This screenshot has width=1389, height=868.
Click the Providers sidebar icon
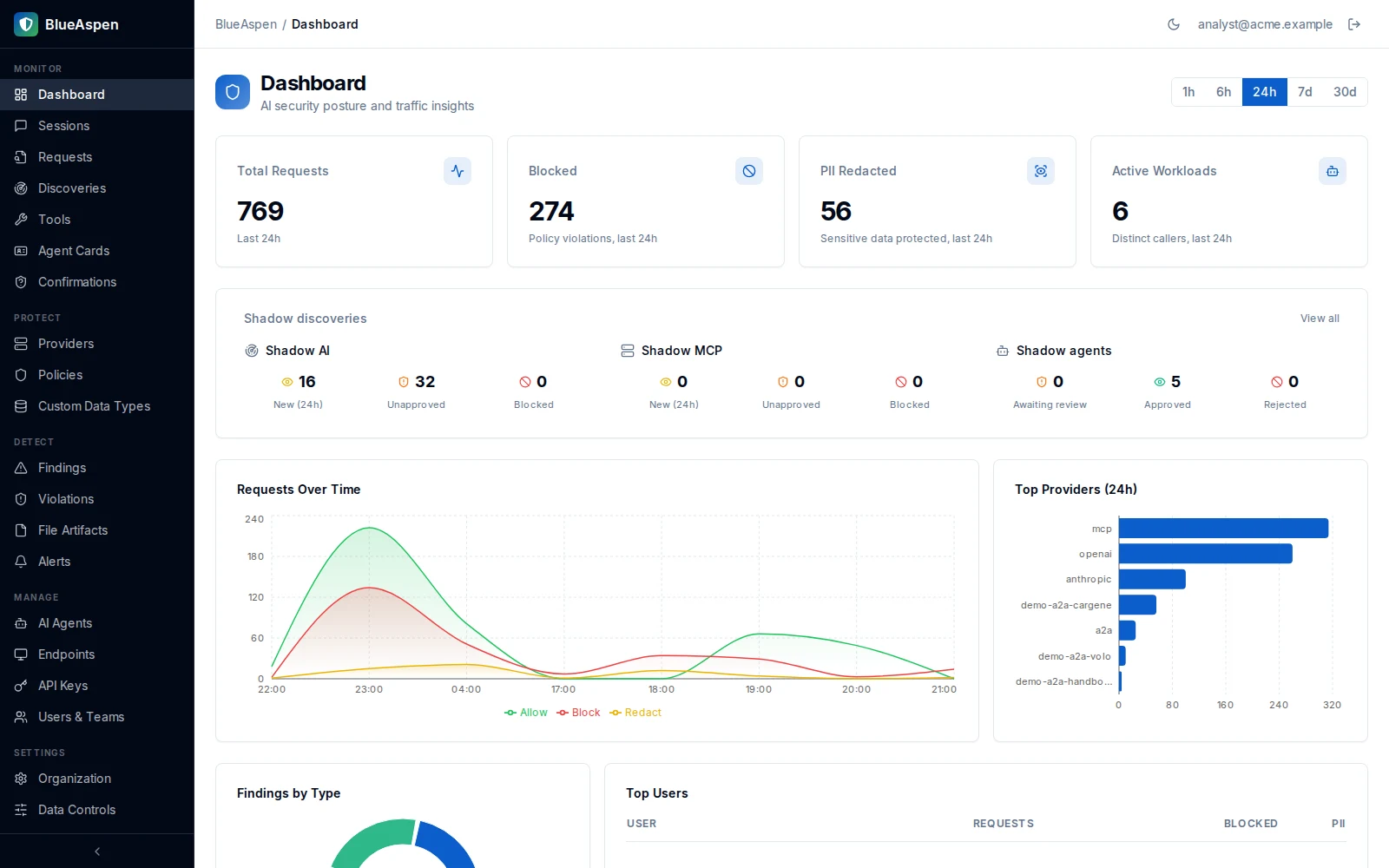21,344
